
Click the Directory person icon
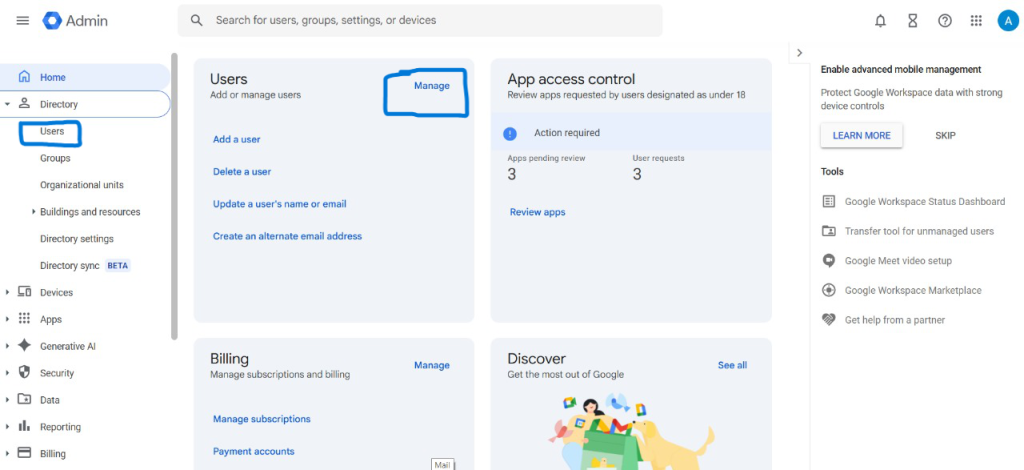[x=24, y=103]
